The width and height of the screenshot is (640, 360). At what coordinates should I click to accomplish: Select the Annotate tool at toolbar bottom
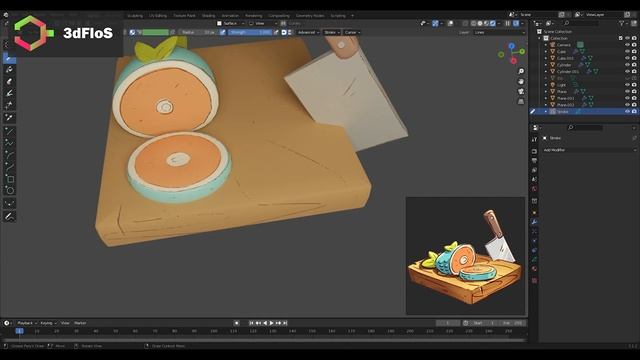coord(9,216)
